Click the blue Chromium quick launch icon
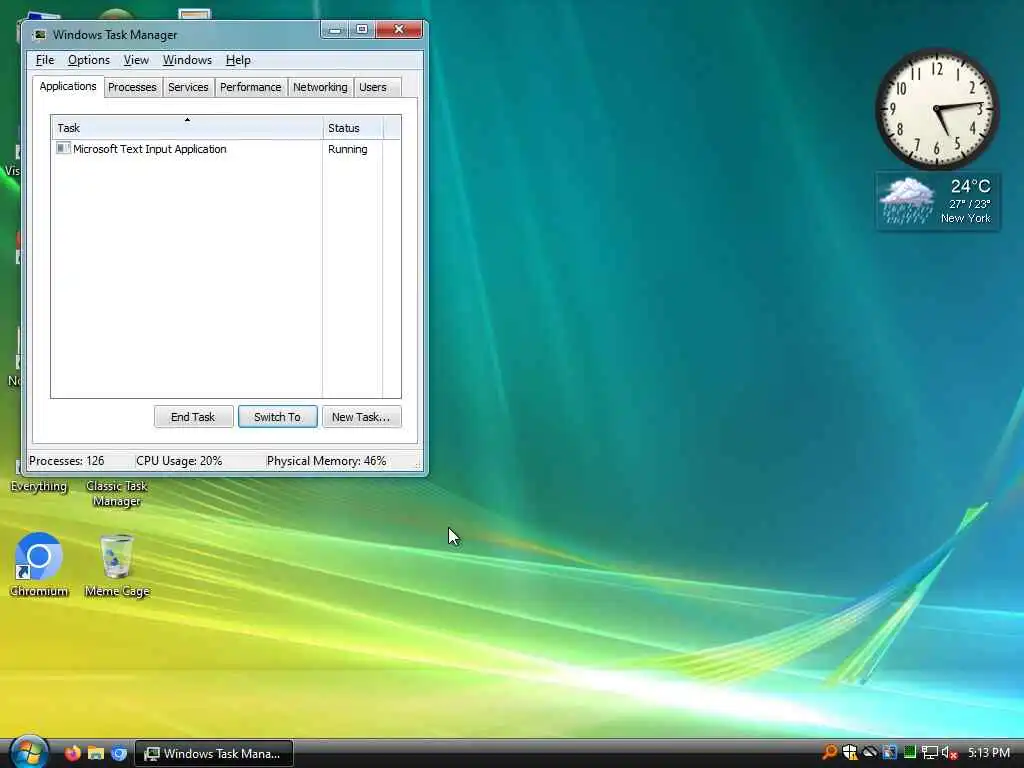The height and width of the screenshot is (768, 1024). point(119,753)
